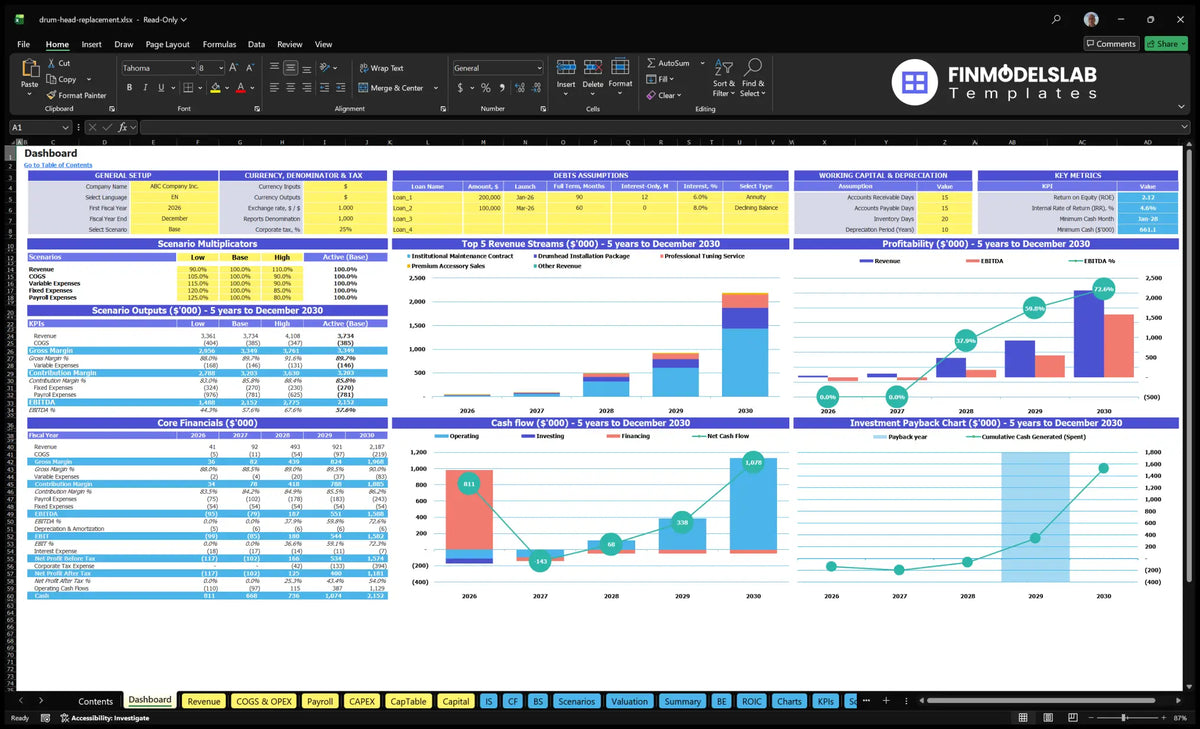Open the Name Box dropdown arrow
The image size is (1200, 729).
pos(65,128)
